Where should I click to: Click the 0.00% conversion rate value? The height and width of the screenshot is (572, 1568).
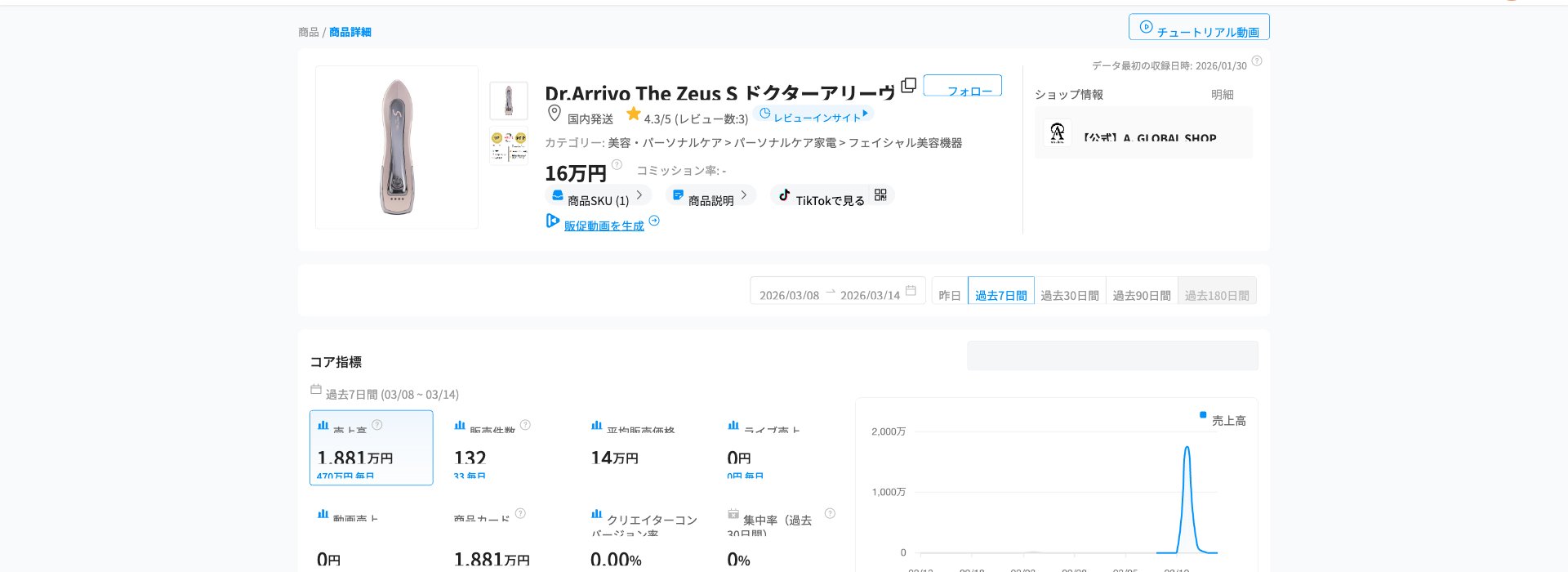click(x=616, y=560)
